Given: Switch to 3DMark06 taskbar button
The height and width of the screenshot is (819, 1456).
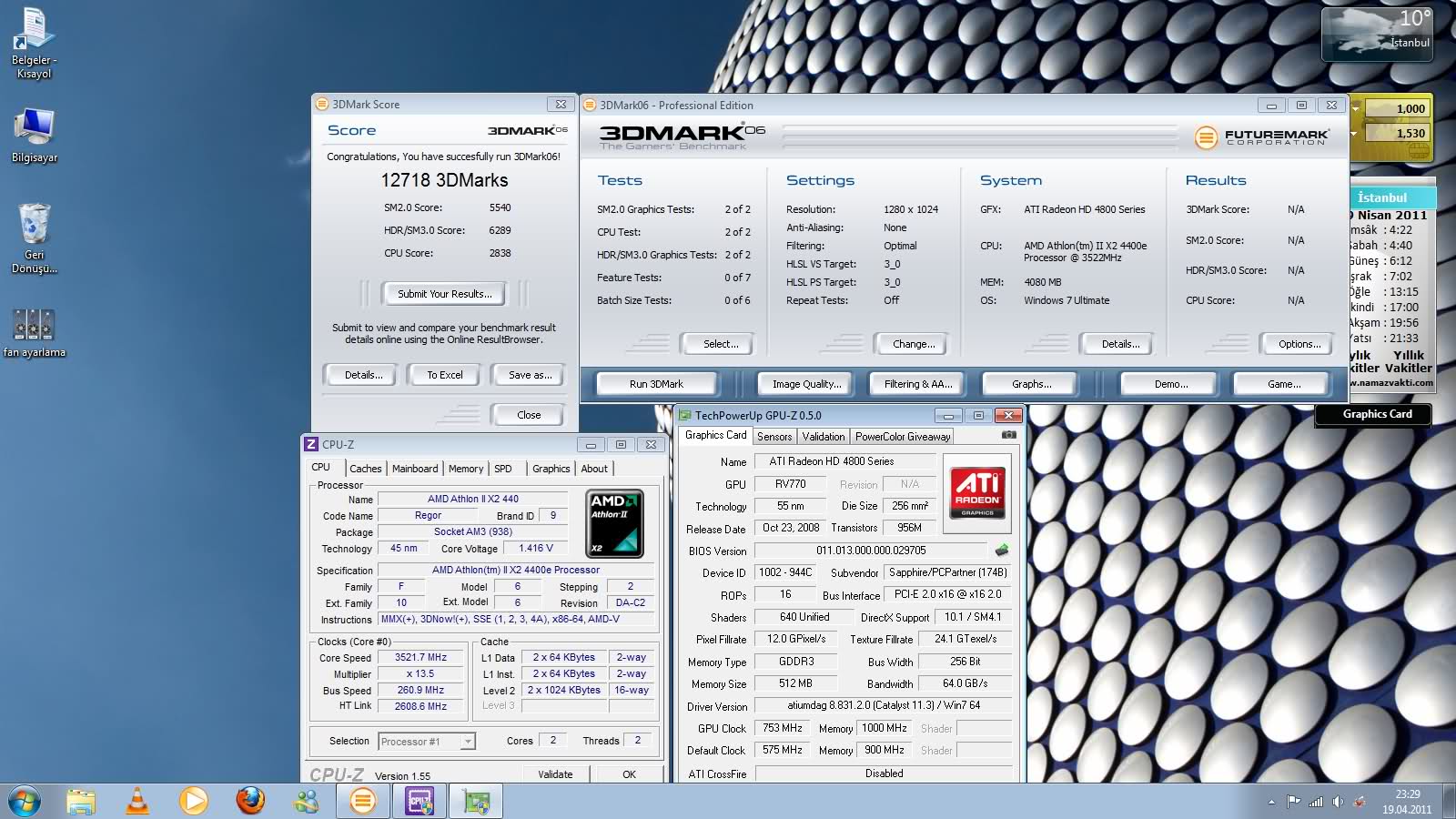Looking at the screenshot, I should click(x=362, y=801).
